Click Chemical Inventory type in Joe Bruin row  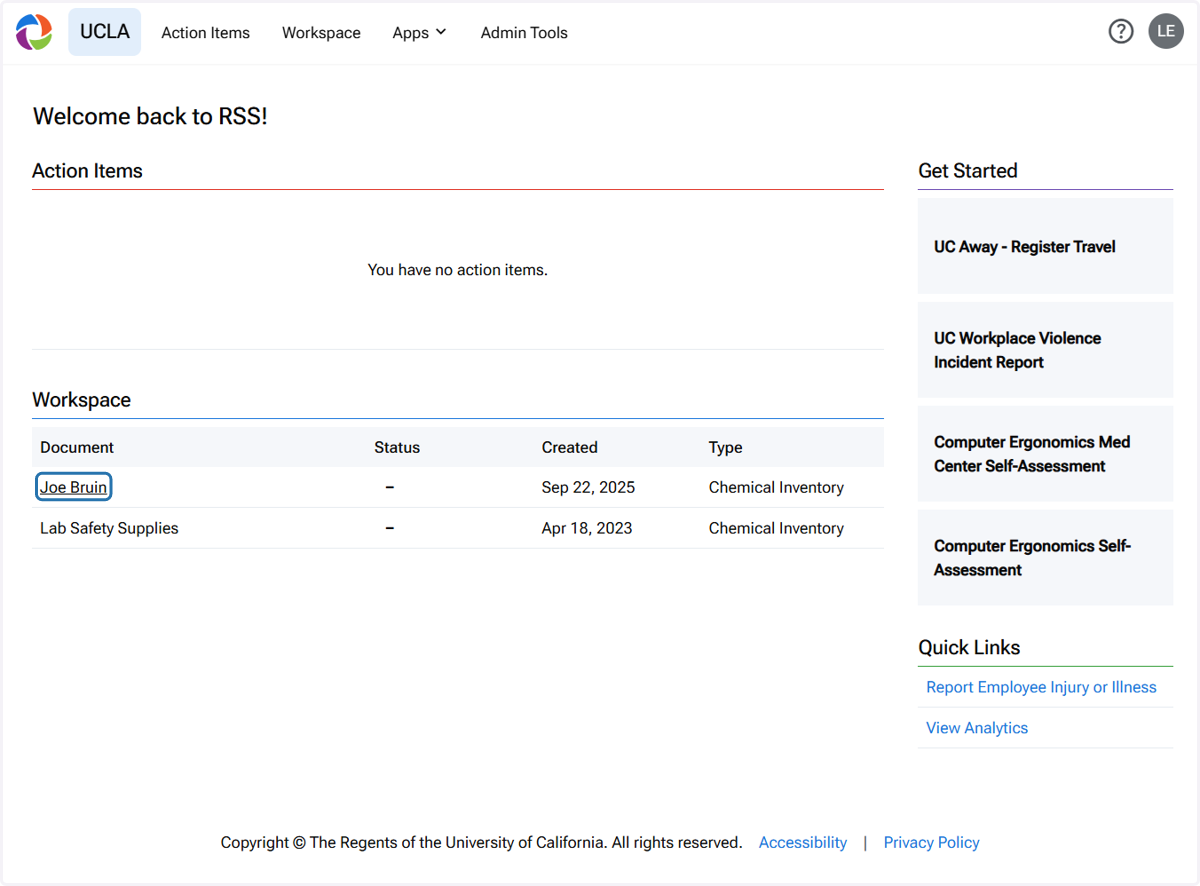776,487
